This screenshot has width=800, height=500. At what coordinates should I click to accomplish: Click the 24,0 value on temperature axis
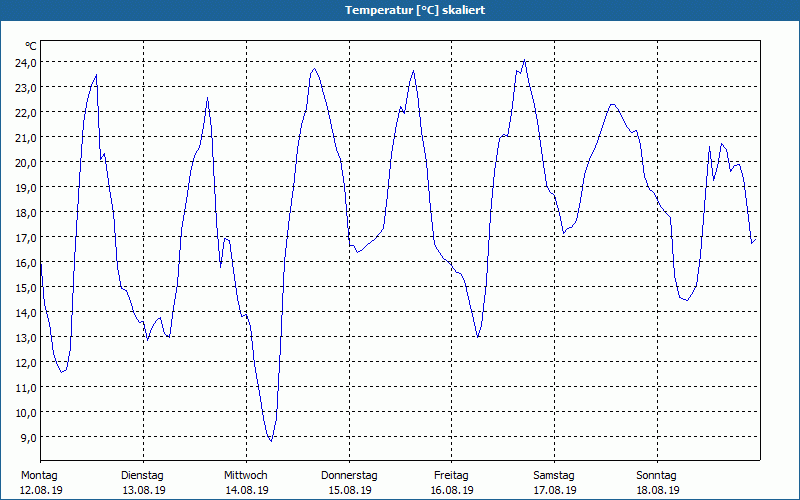[x=26, y=62]
